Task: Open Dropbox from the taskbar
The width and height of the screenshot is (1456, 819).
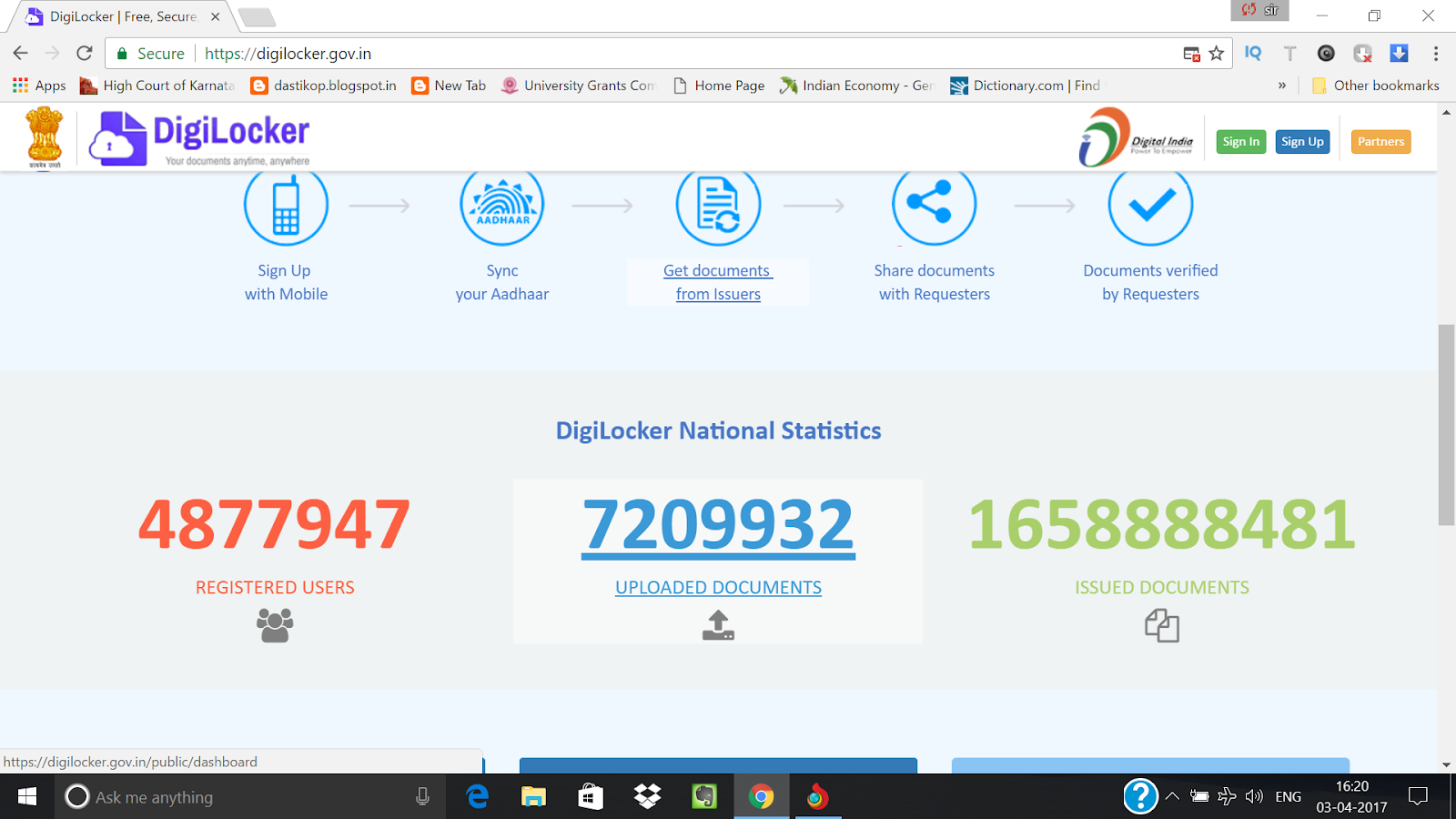Action: click(x=647, y=797)
